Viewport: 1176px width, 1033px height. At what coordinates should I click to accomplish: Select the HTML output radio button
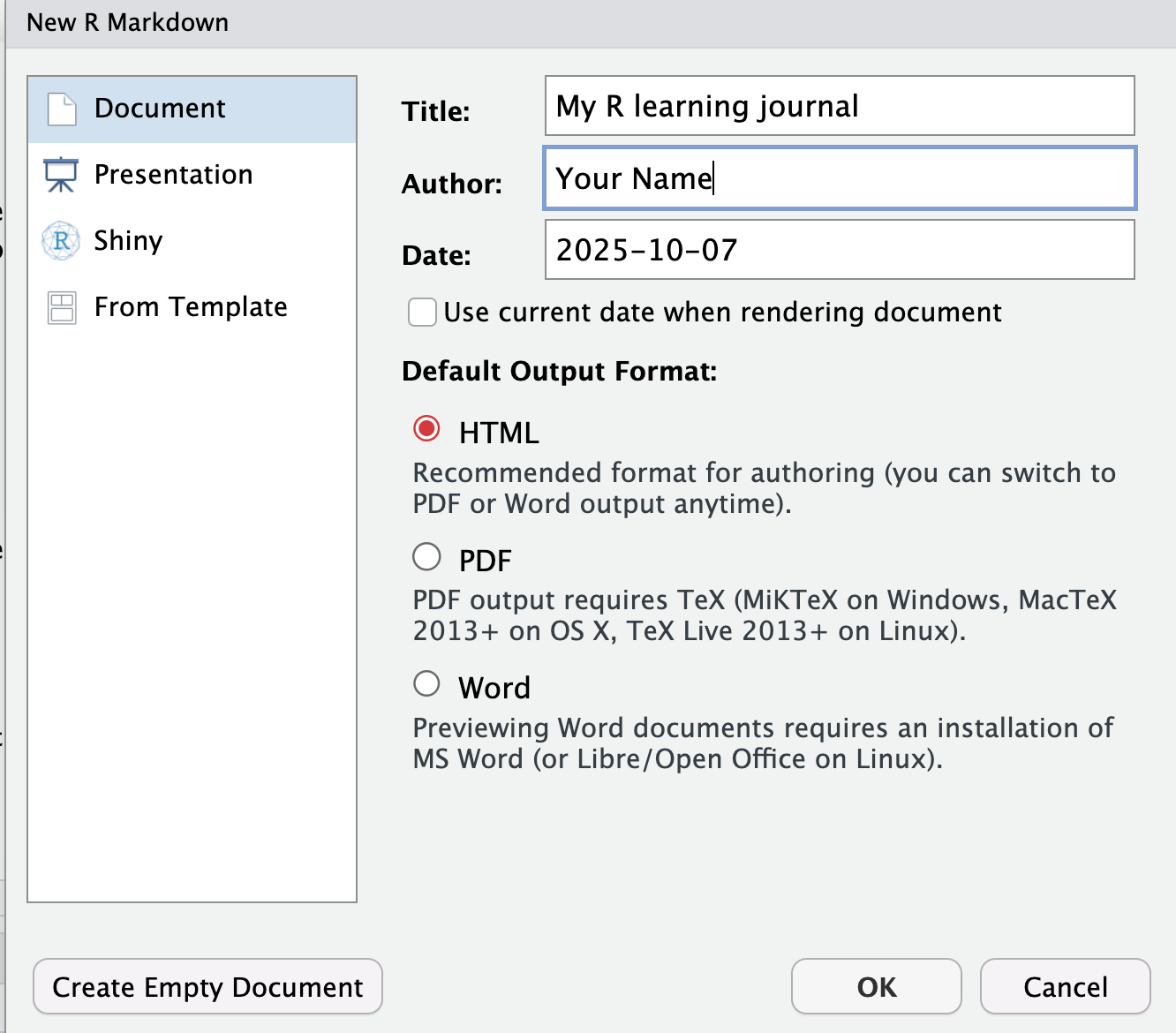click(427, 429)
